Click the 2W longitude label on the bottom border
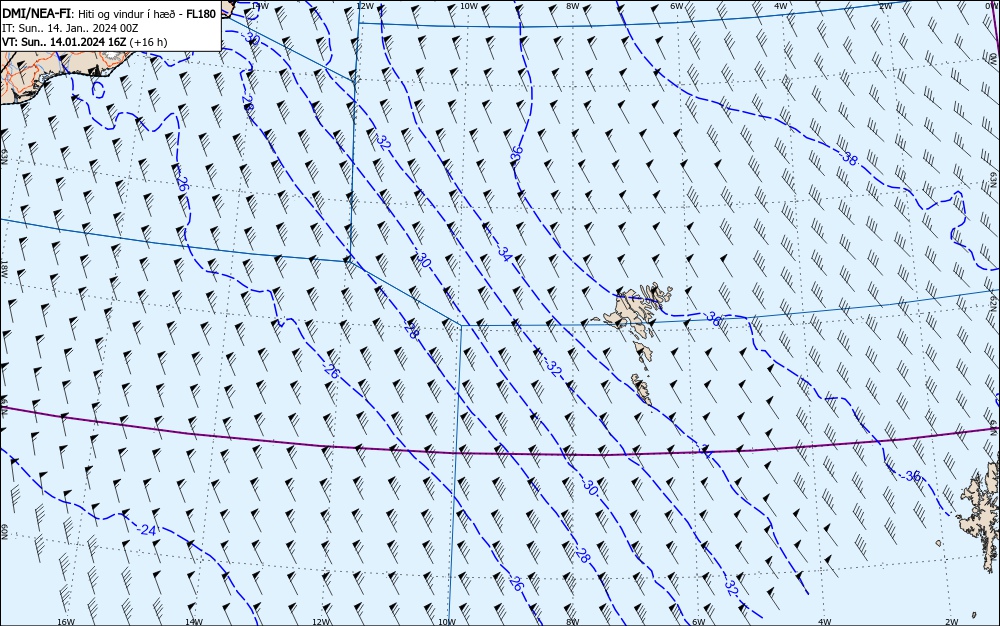This screenshot has width=1000, height=626. tap(952, 622)
